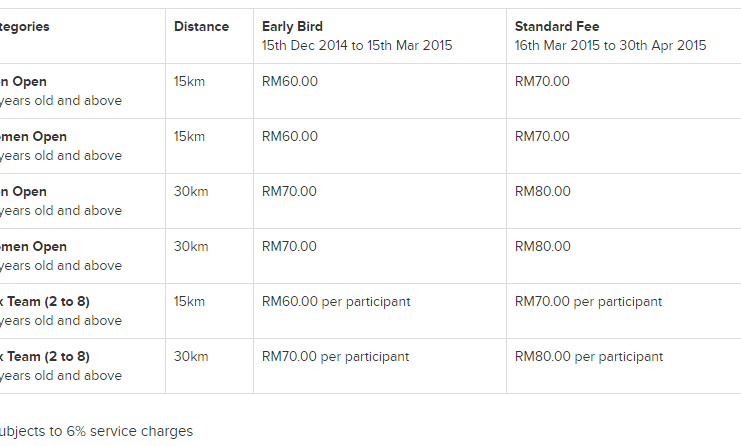741x446 pixels.
Task: Click RM70.00 standard fee in second row
Action: [x=542, y=137]
